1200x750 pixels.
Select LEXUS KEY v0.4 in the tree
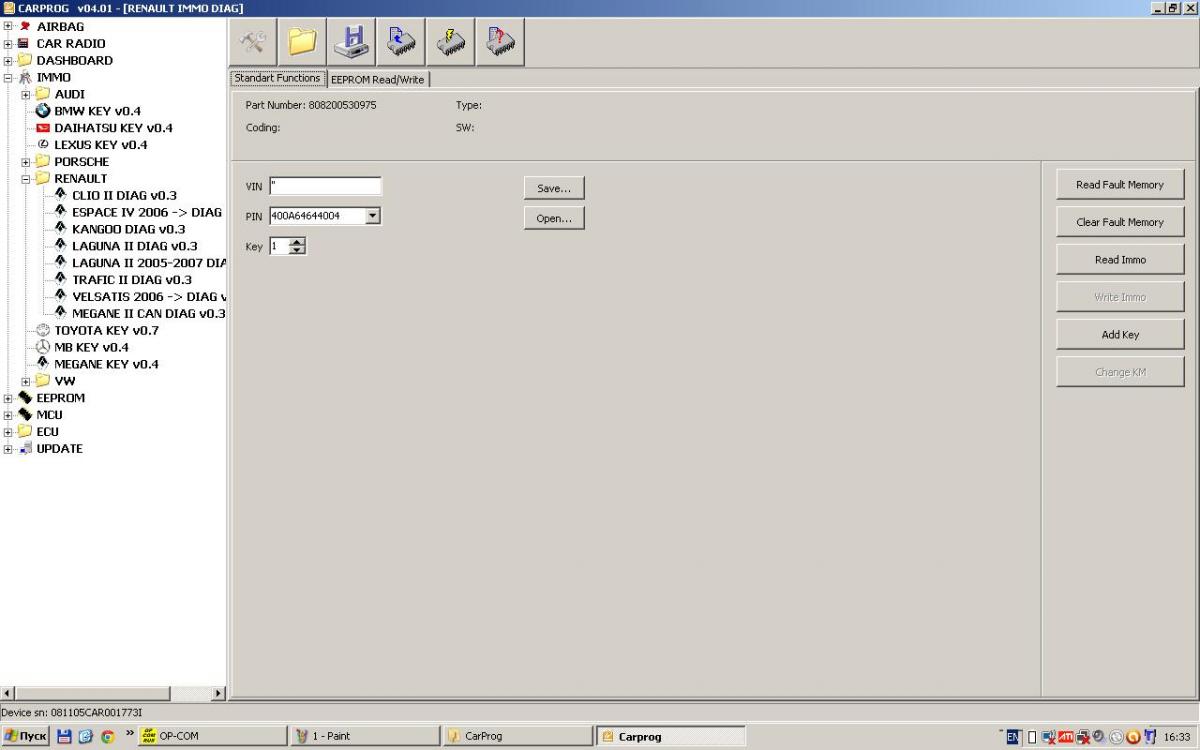(x=100, y=145)
